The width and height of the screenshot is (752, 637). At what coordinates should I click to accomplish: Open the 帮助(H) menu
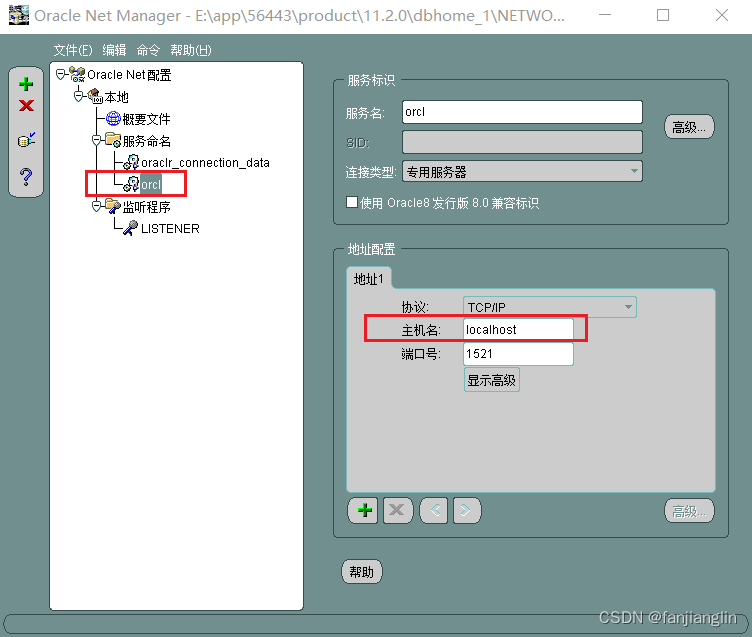click(x=191, y=50)
